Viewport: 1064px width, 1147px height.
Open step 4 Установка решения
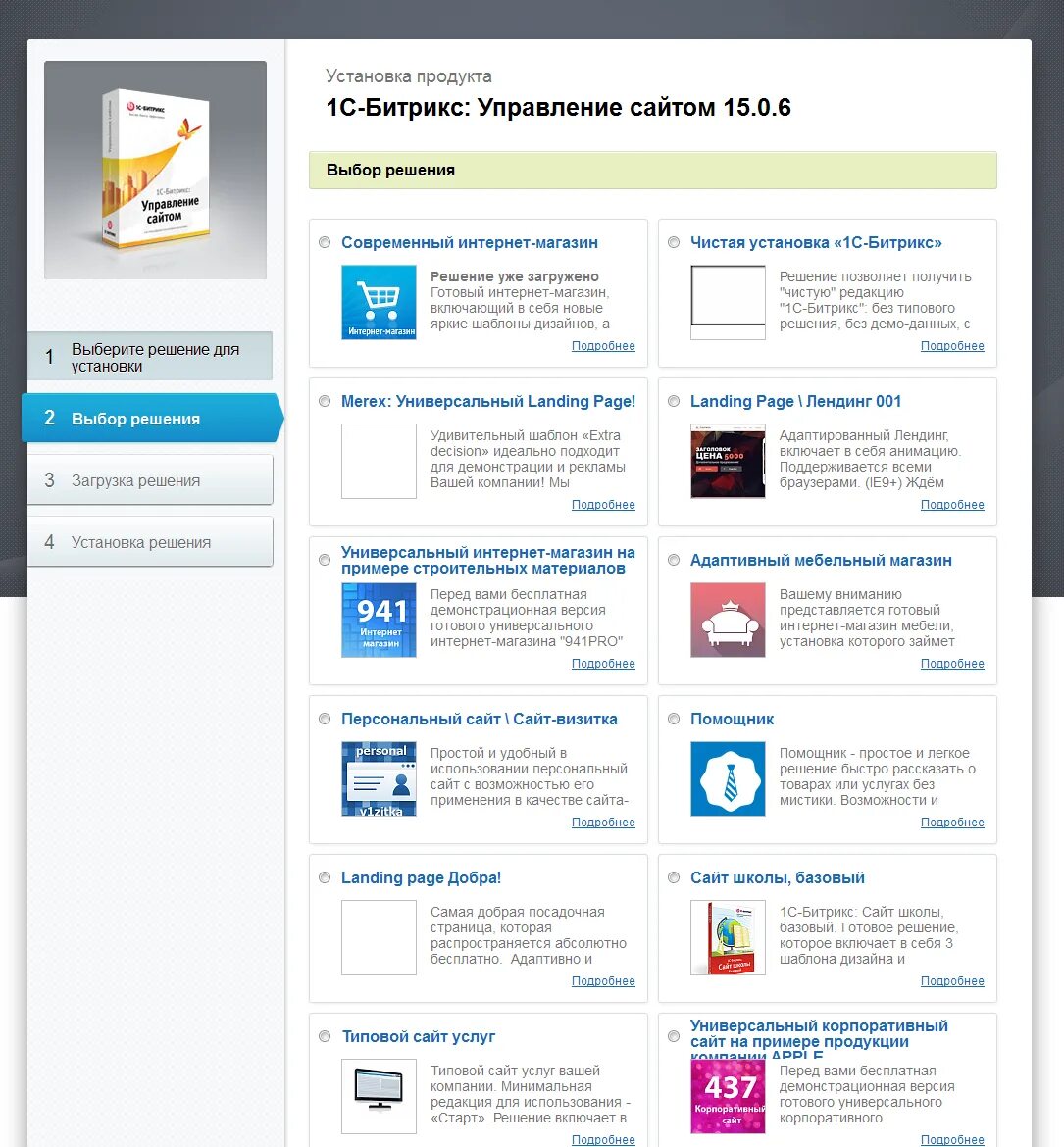click(x=150, y=542)
